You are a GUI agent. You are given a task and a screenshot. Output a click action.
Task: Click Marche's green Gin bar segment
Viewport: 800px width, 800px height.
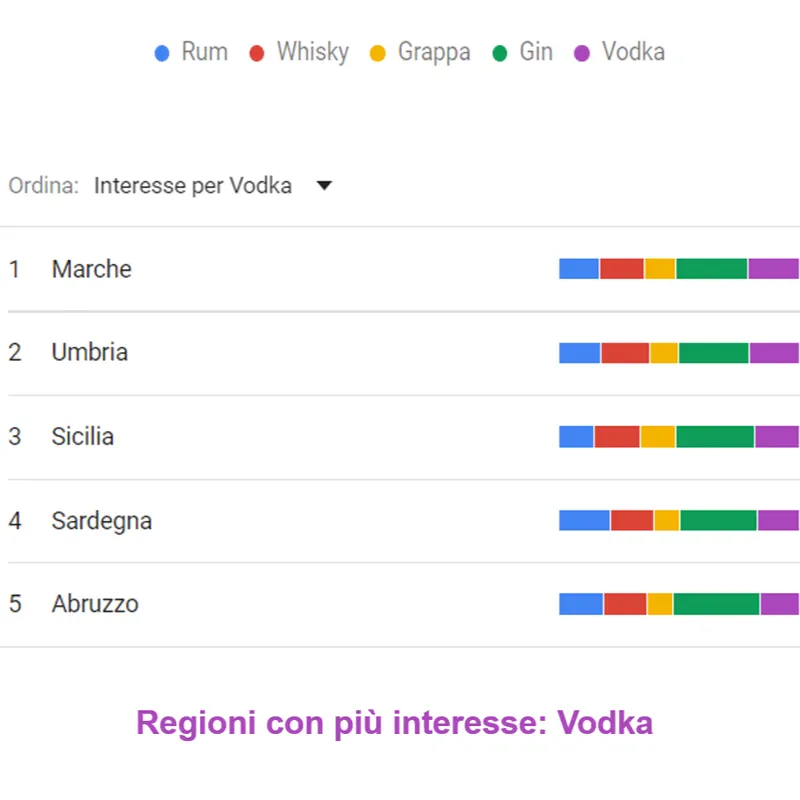[711, 269]
